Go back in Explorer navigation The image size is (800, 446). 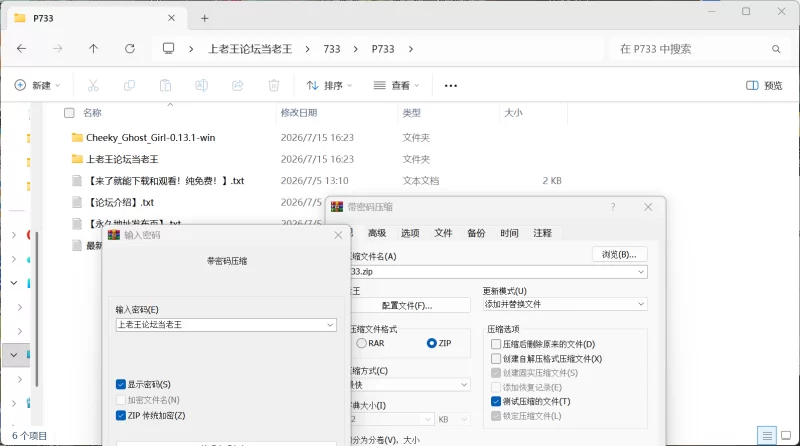coord(21,48)
